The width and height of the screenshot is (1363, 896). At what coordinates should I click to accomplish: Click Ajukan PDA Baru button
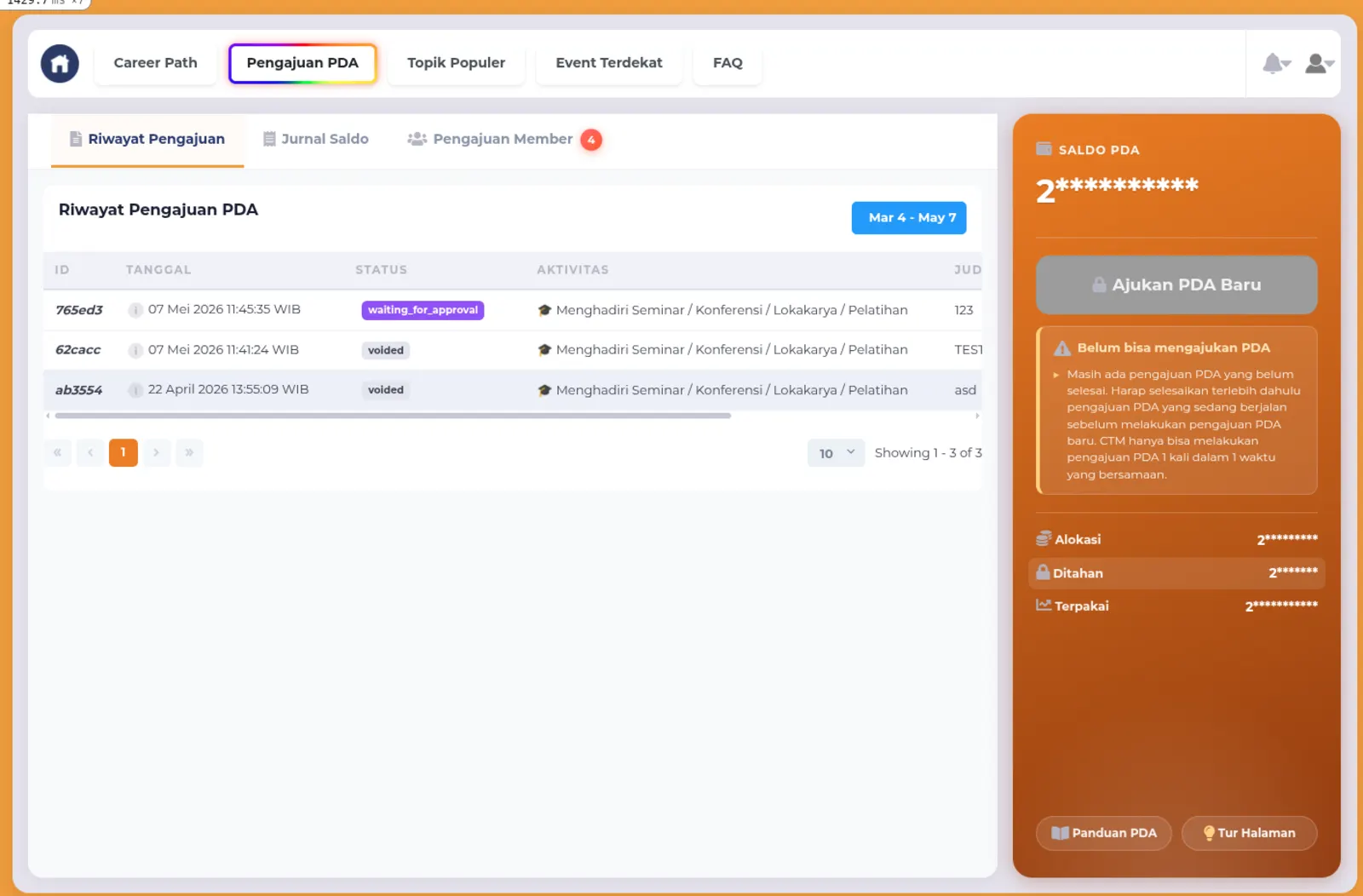[x=1176, y=285]
